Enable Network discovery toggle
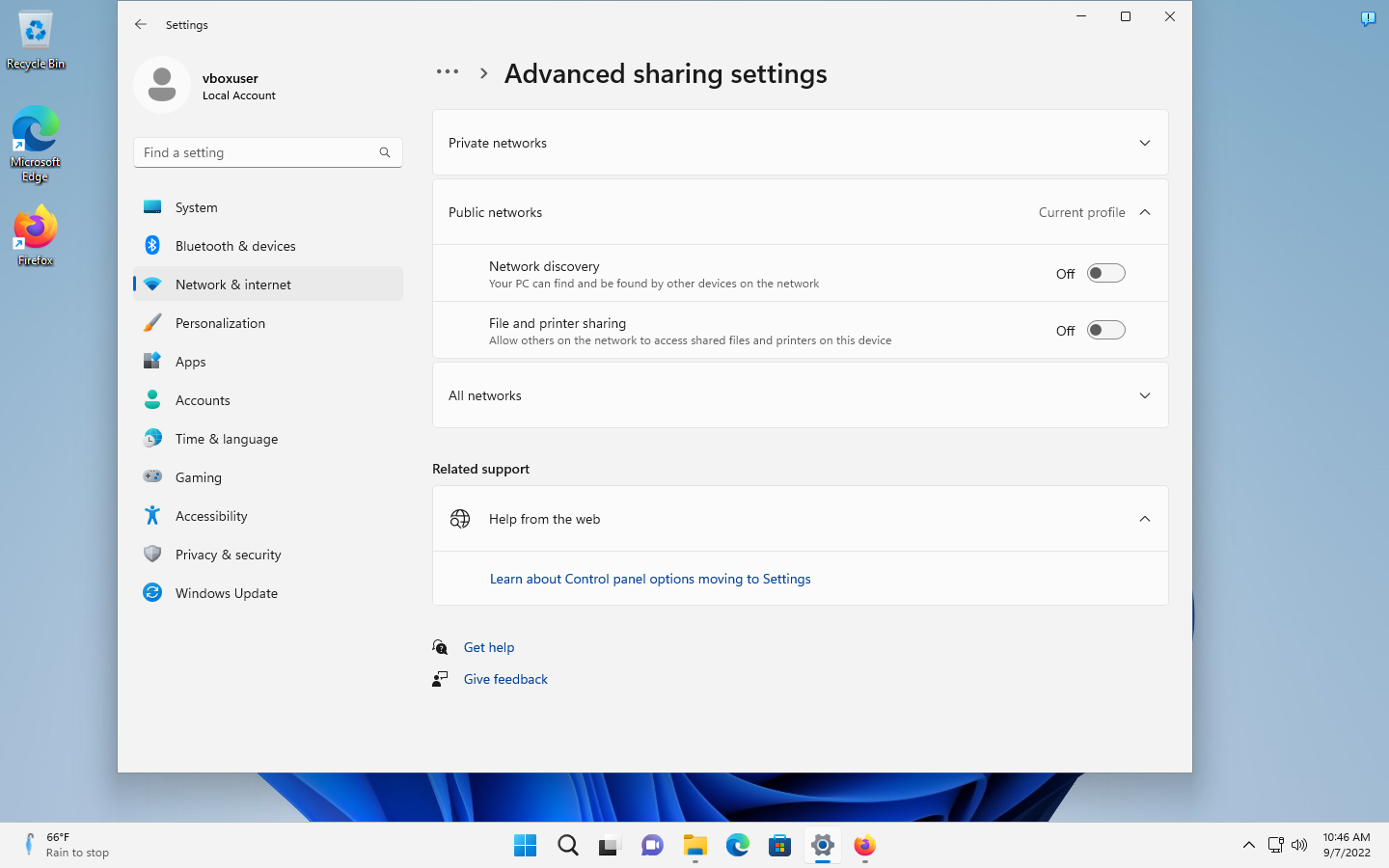1389x868 pixels. pos(1105,273)
